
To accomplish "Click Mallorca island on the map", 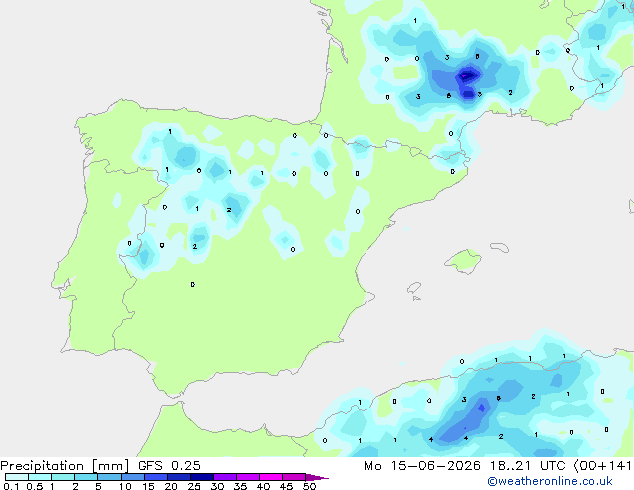I will (463, 261).
